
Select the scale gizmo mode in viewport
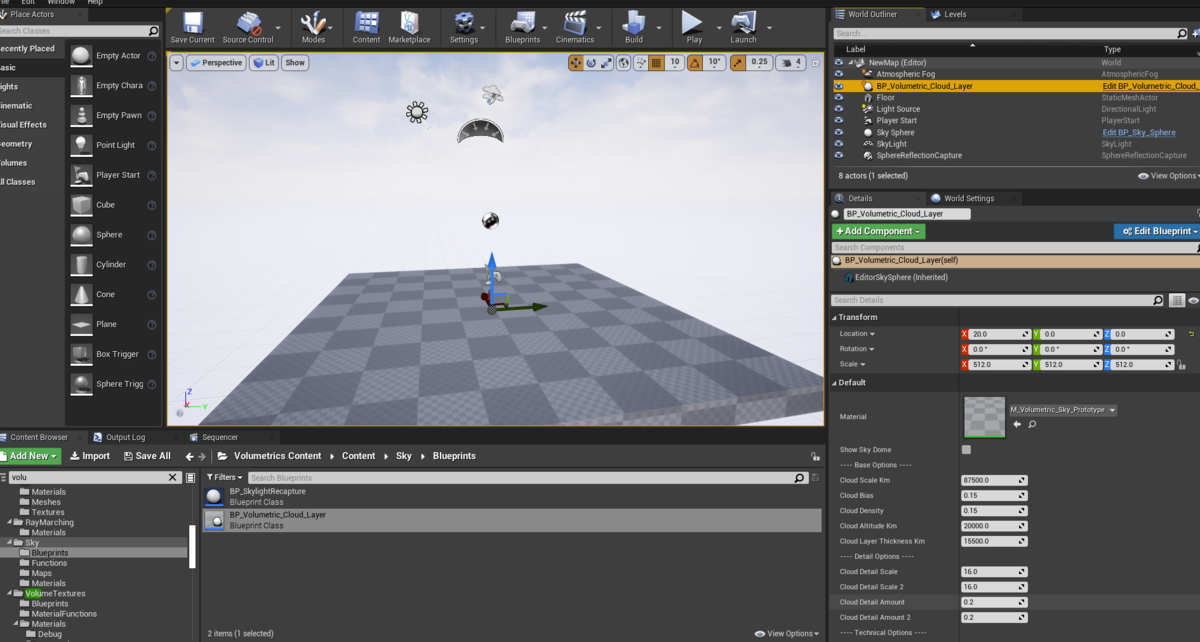[x=606, y=63]
